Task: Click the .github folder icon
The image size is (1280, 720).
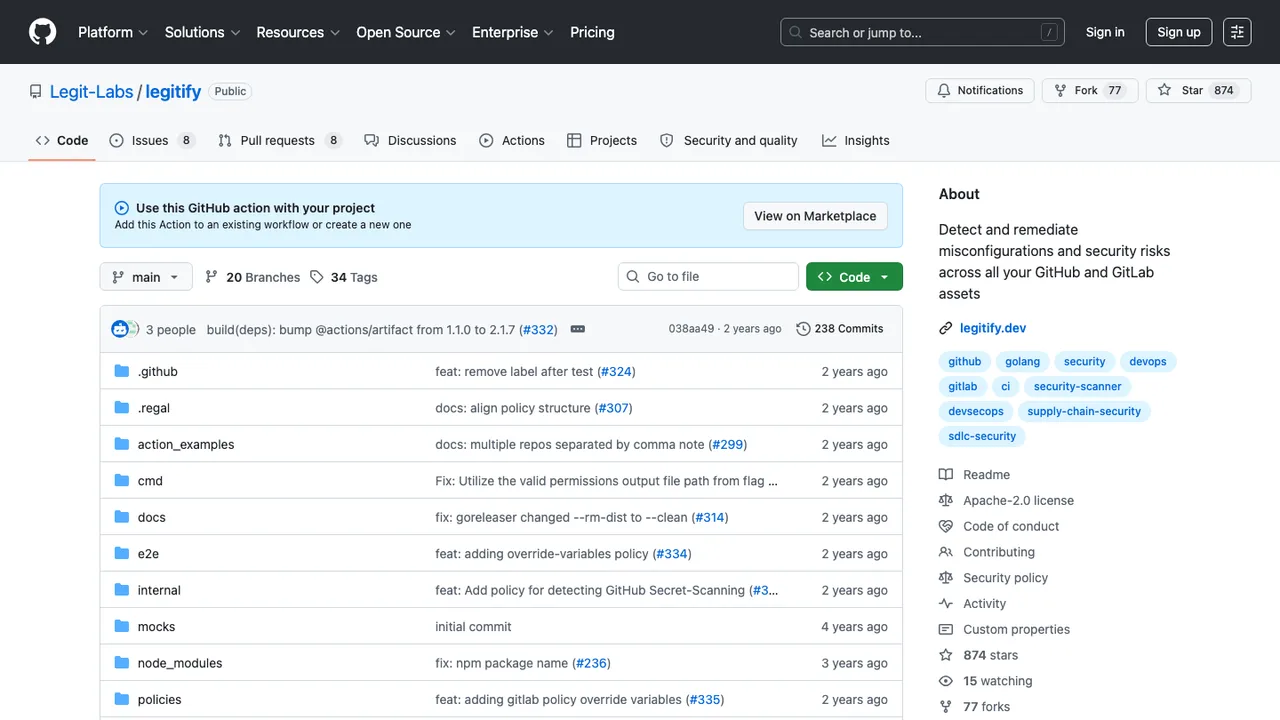Action: [x=122, y=371]
